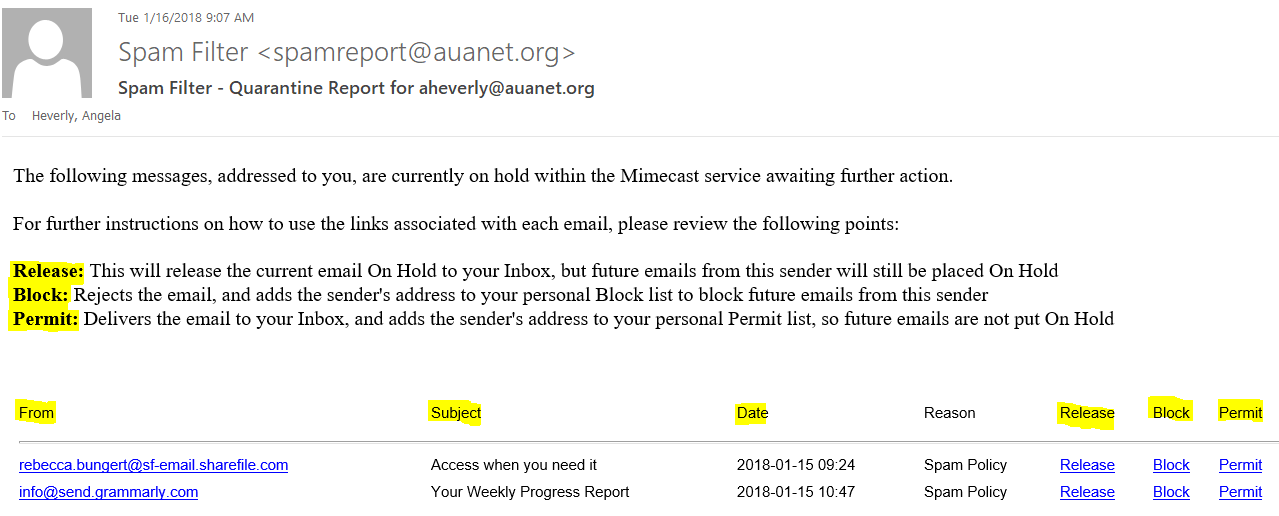
Task: Release the Weekly Progress Report email
Action: click(1087, 492)
